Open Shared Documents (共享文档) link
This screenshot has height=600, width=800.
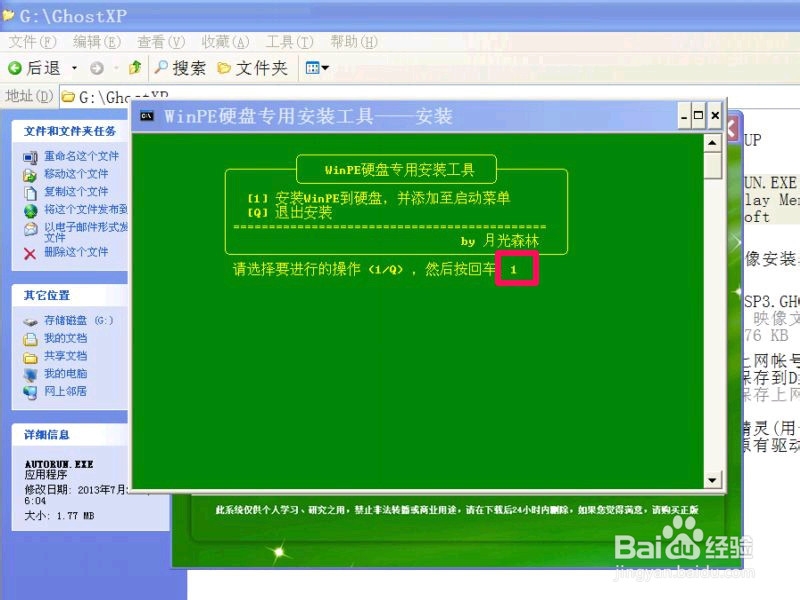click(65, 356)
